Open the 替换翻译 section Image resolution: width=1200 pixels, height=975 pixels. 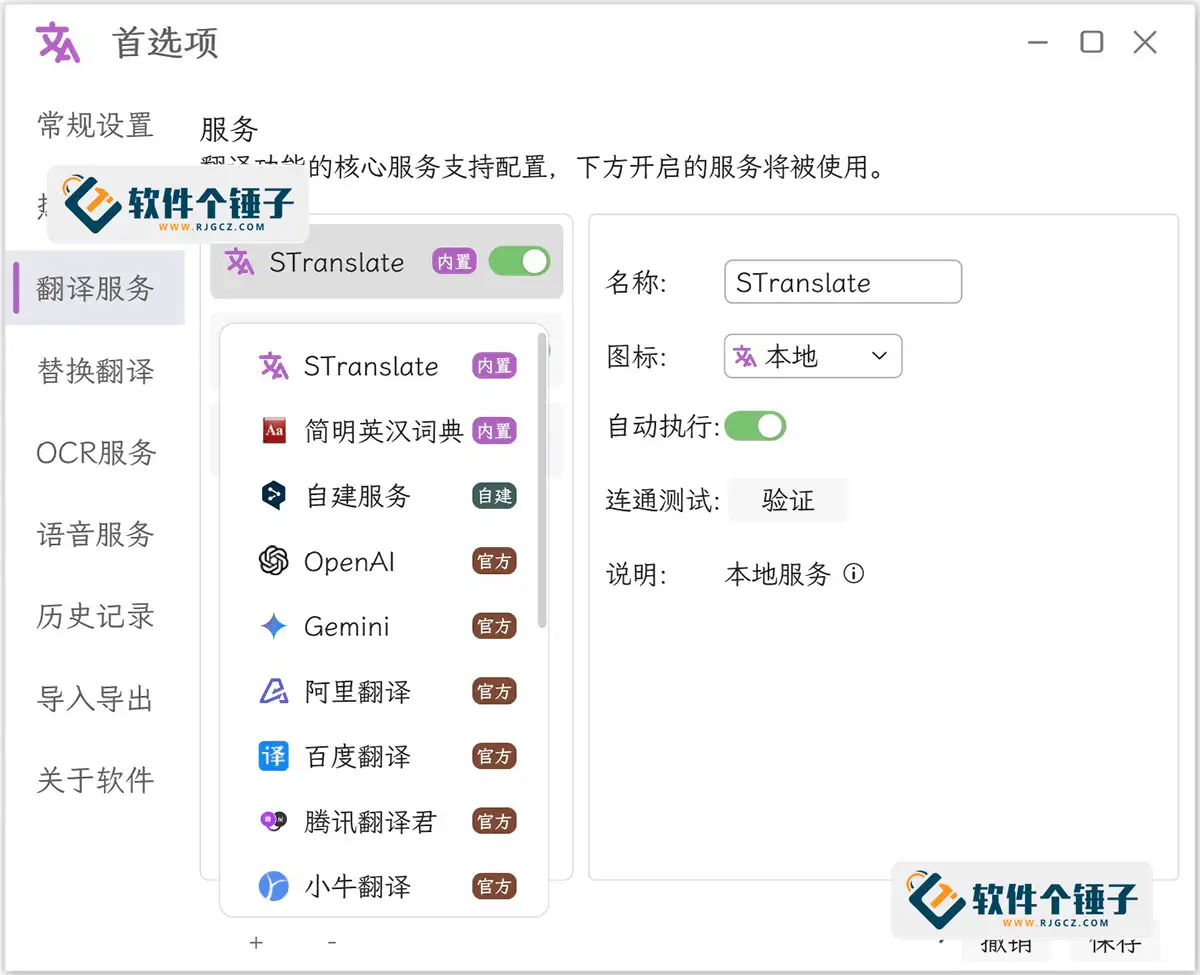click(x=95, y=371)
